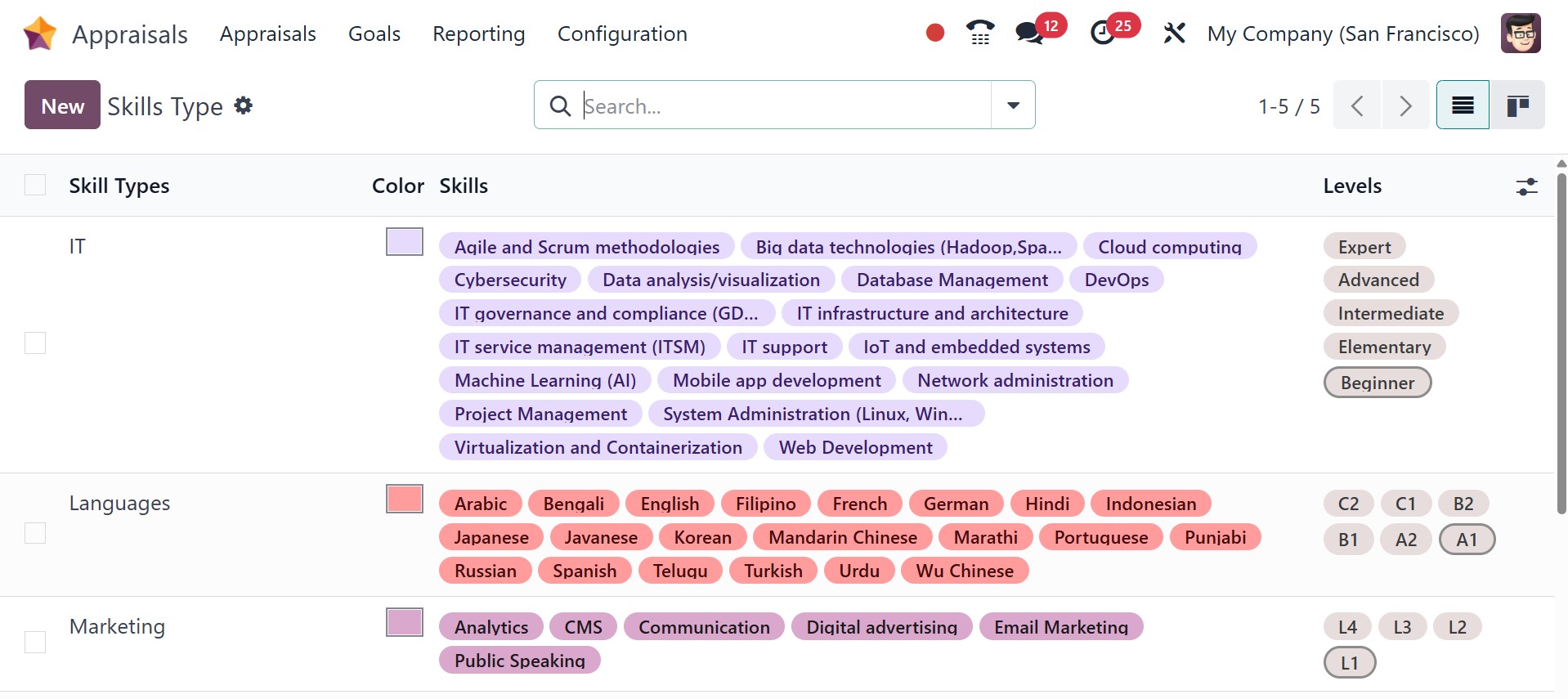Select the IT skill type checkbox

pos(35,343)
